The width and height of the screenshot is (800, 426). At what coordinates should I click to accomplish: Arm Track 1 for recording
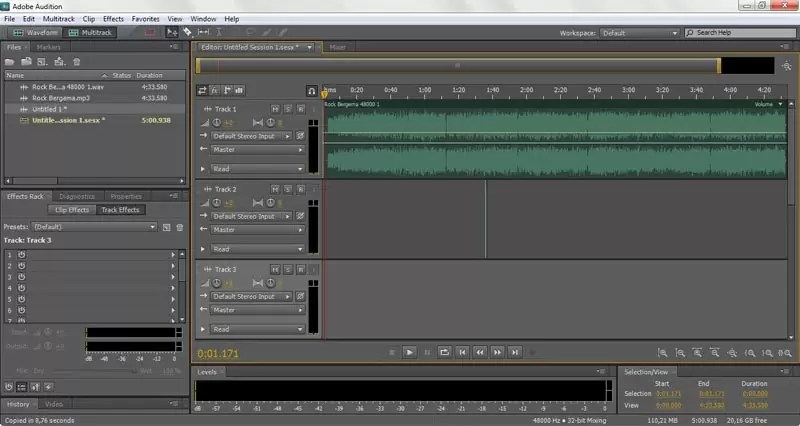point(301,109)
